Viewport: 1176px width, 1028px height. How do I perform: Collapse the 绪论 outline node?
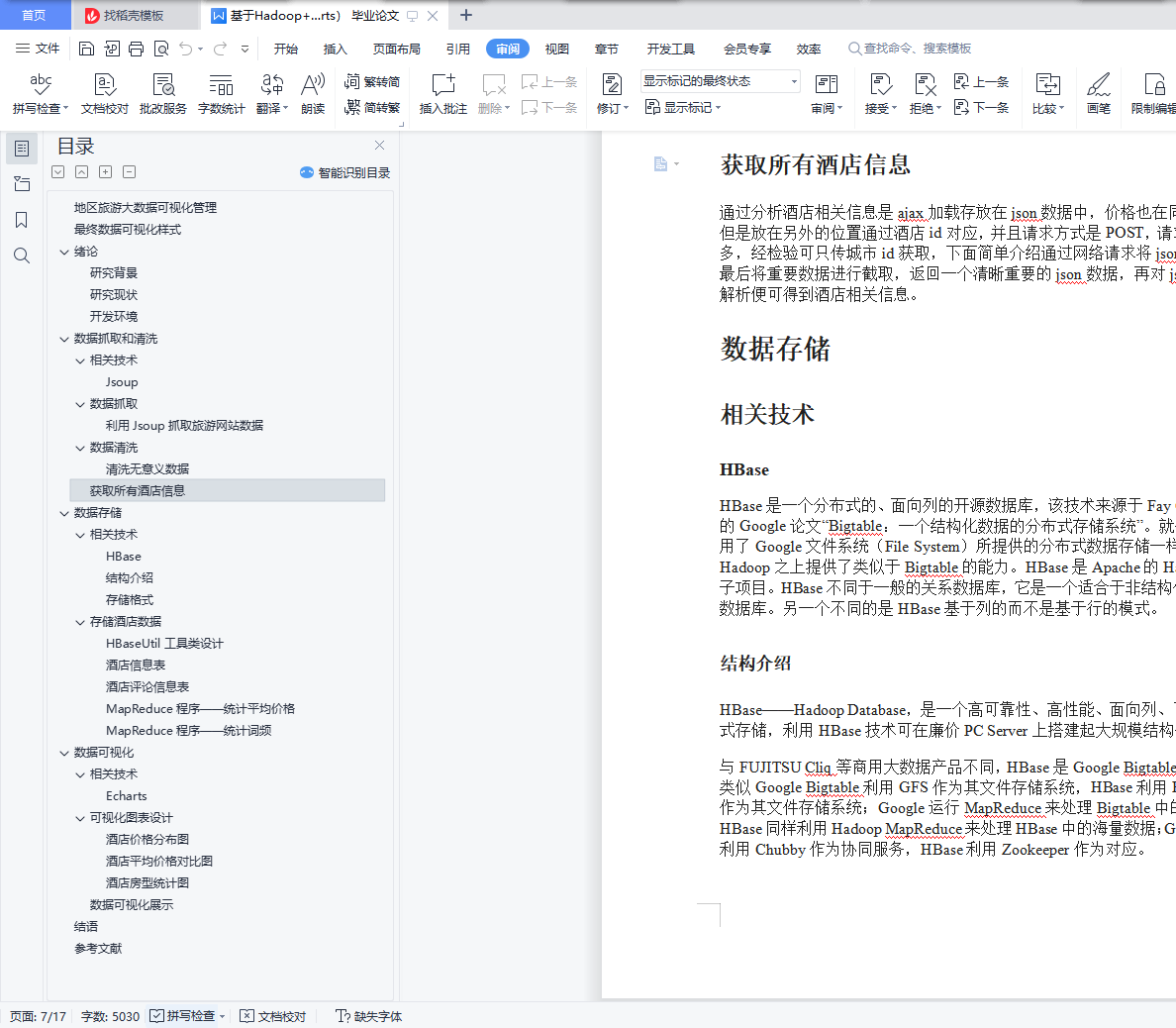pos(63,253)
